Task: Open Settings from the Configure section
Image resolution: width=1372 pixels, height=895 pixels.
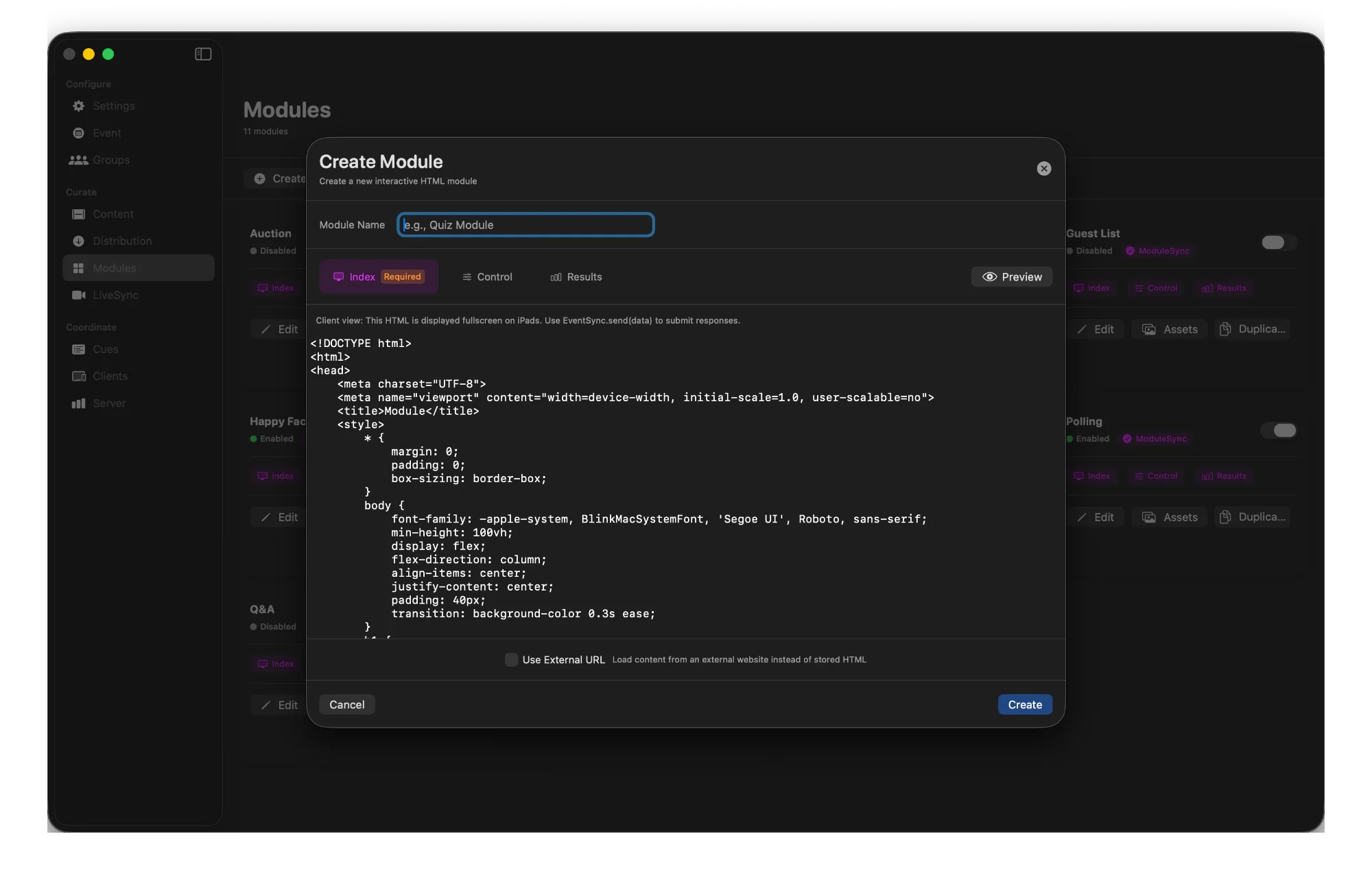Action: click(113, 106)
